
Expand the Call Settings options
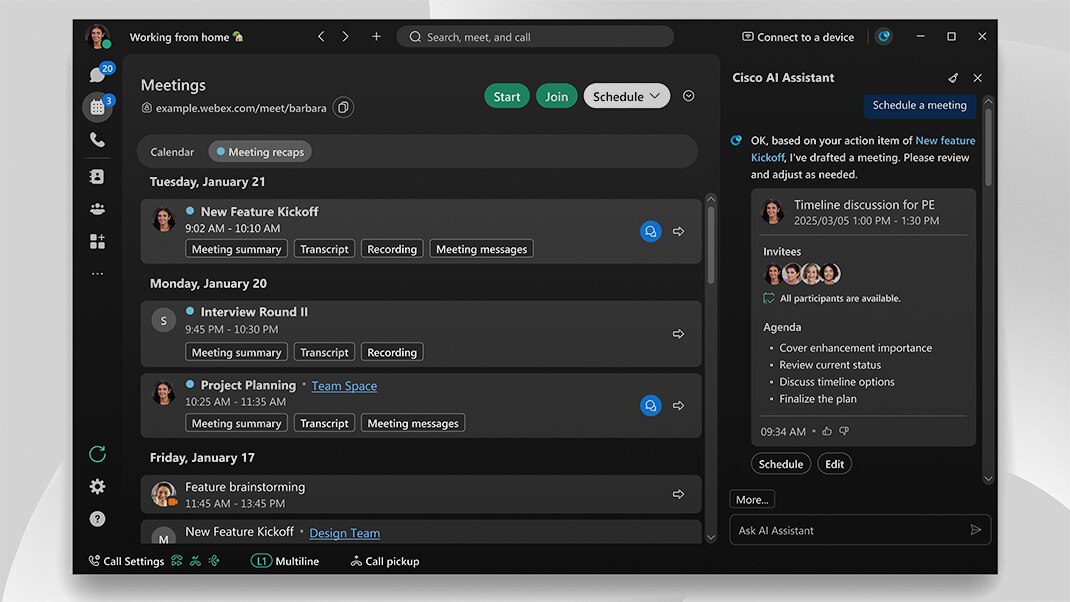point(126,561)
